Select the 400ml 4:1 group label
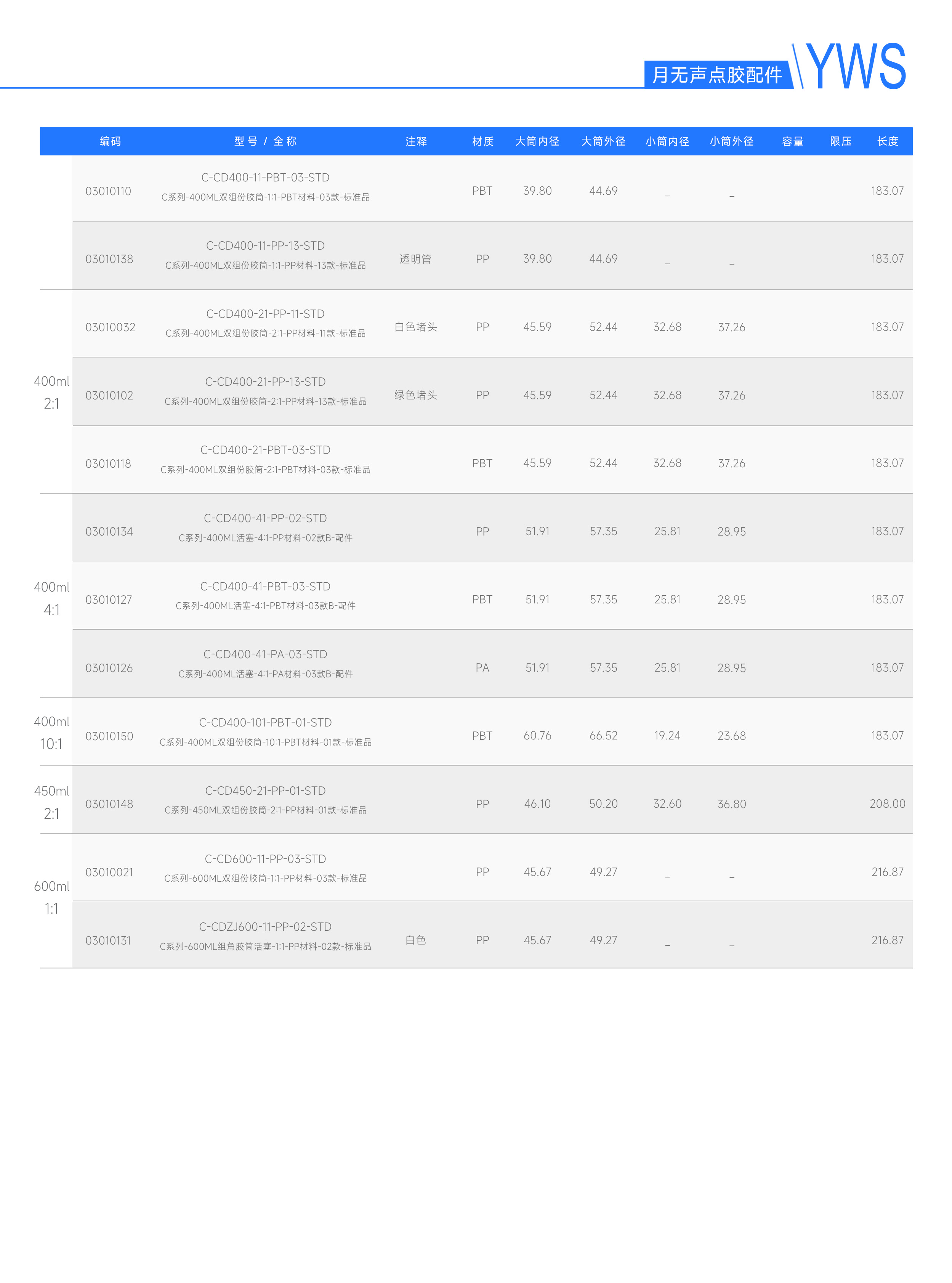The width and height of the screenshot is (952, 1283). tap(51, 598)
